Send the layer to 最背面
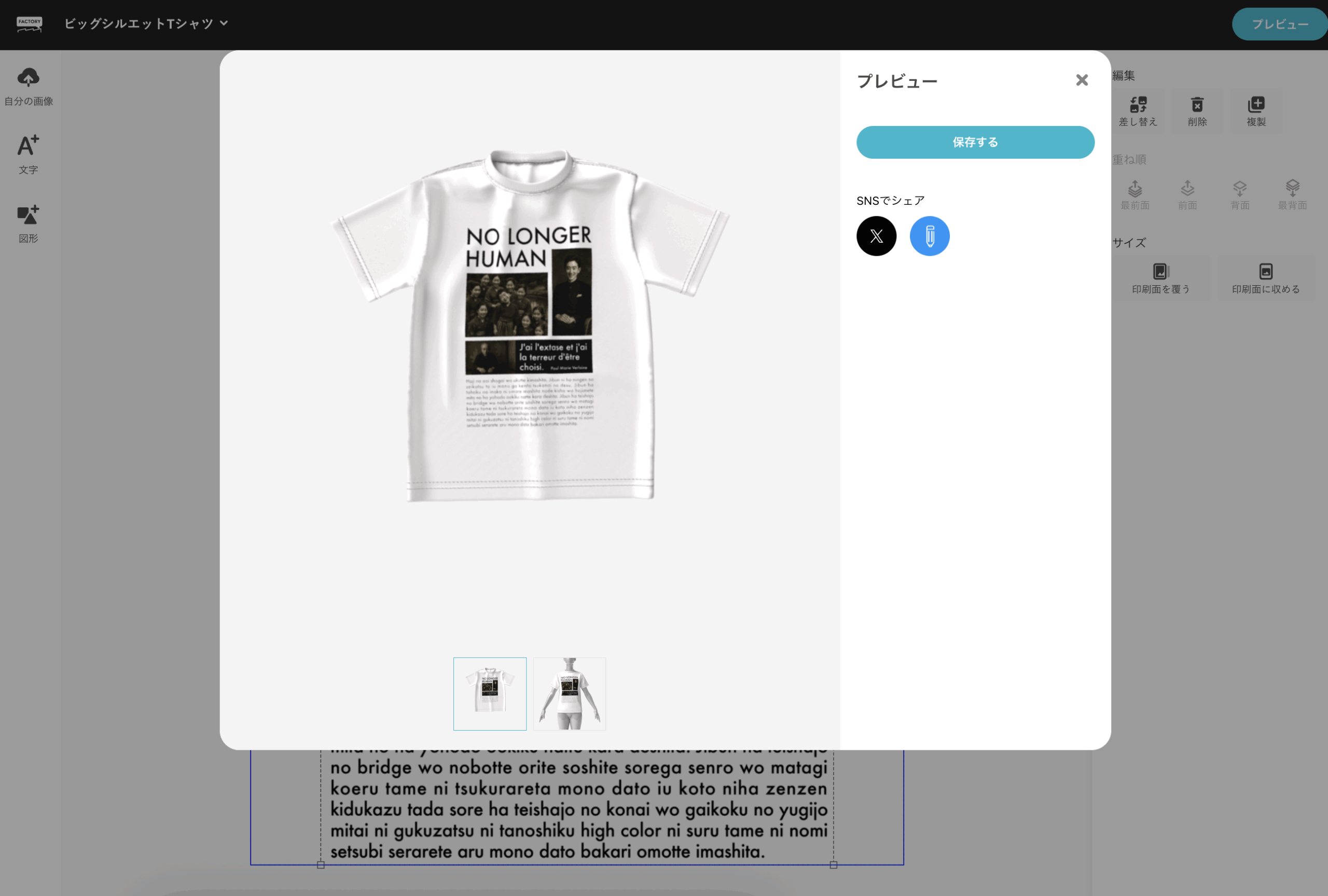 coord(1292,195)
